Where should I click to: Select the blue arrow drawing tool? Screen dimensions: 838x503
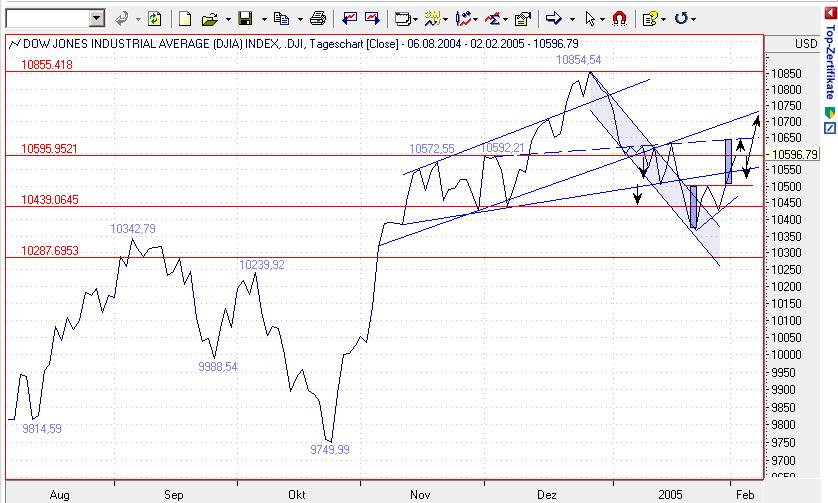pos(554,19)
